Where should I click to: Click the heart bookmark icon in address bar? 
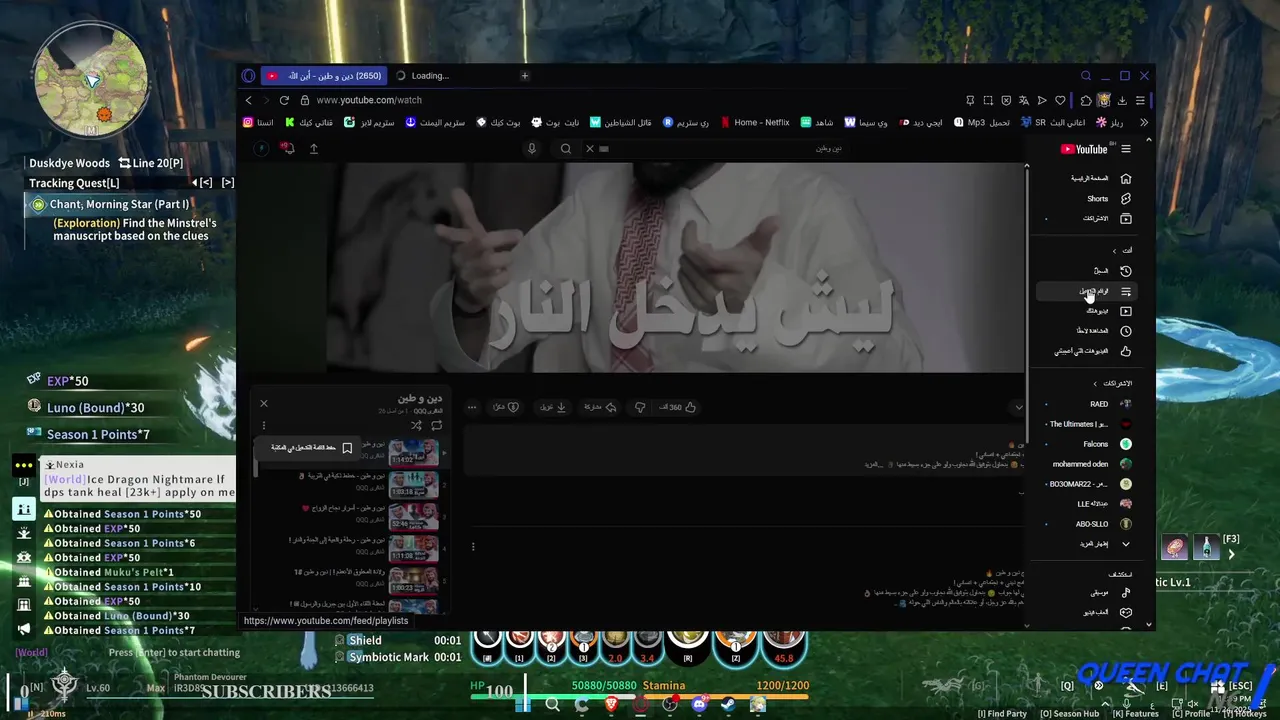pos(1060,100)
